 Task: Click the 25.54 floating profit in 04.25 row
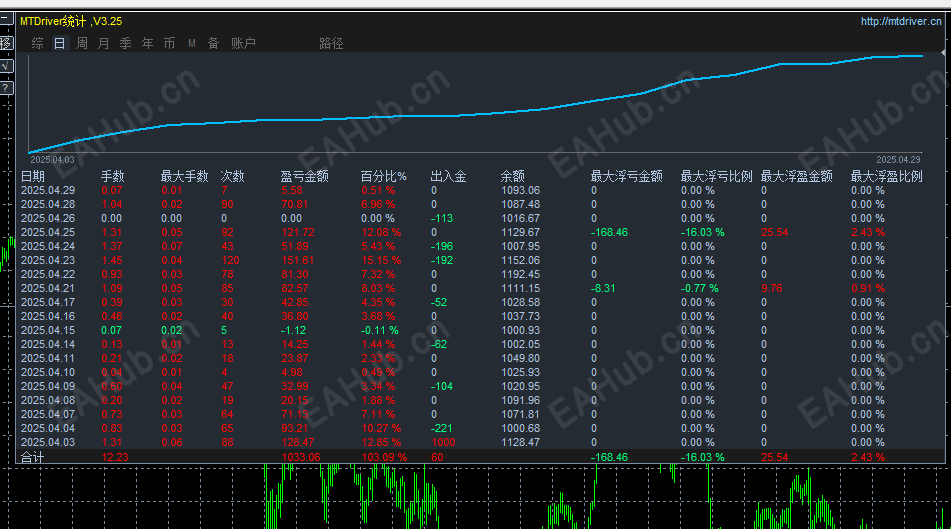click(775, 232)
